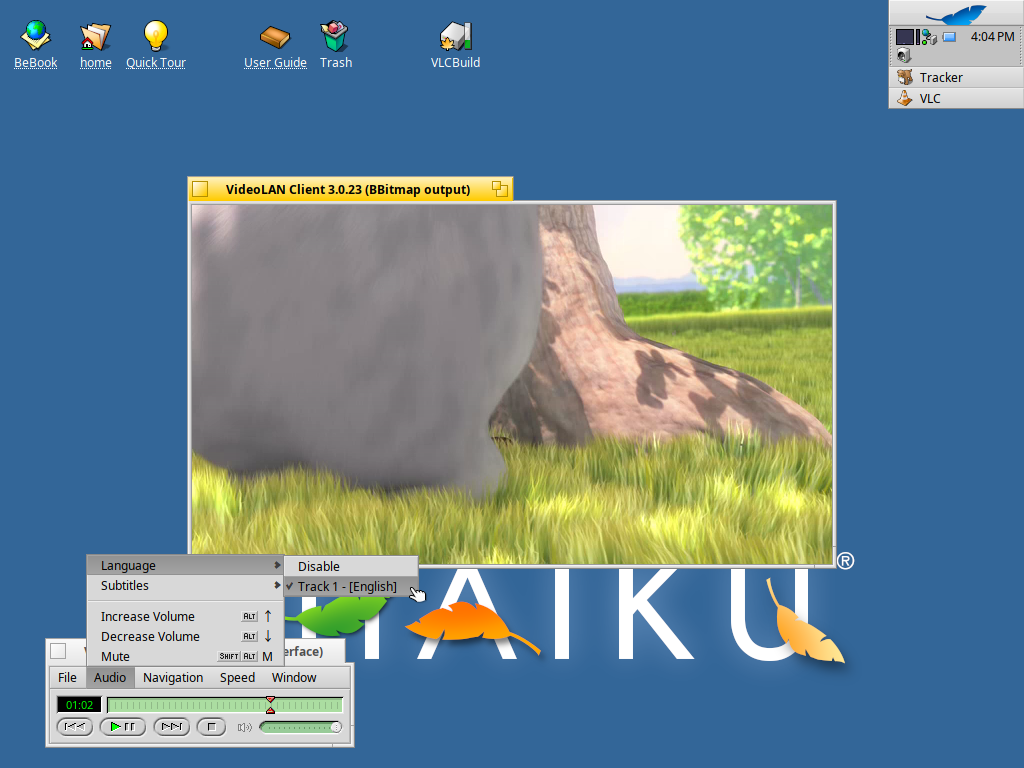
Task: Choose Increase Volume from Audio menu
Action: pos(185,616)
